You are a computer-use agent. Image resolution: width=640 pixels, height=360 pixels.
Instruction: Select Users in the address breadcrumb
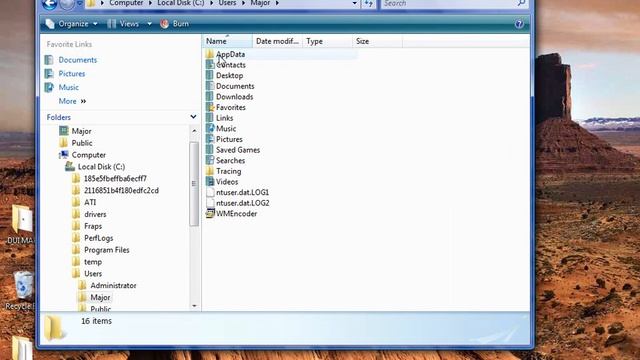(x=227, y=3)
